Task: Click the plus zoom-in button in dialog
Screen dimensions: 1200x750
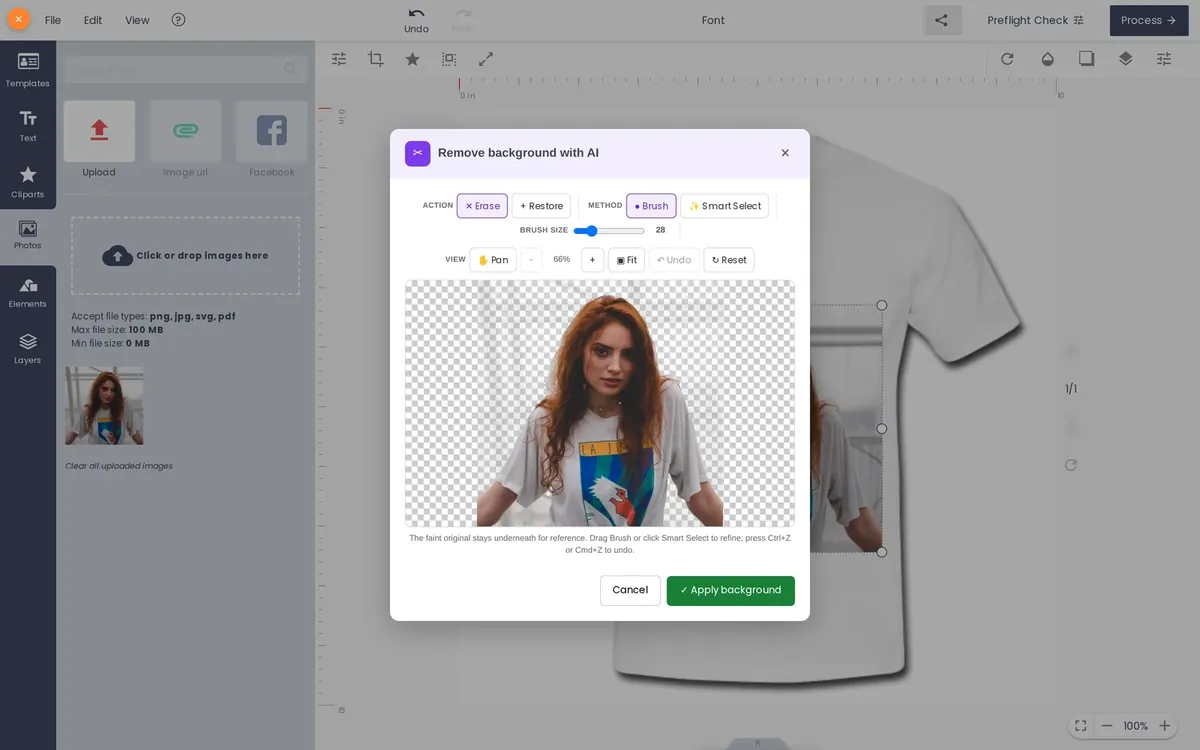Action: pos(592,260)
